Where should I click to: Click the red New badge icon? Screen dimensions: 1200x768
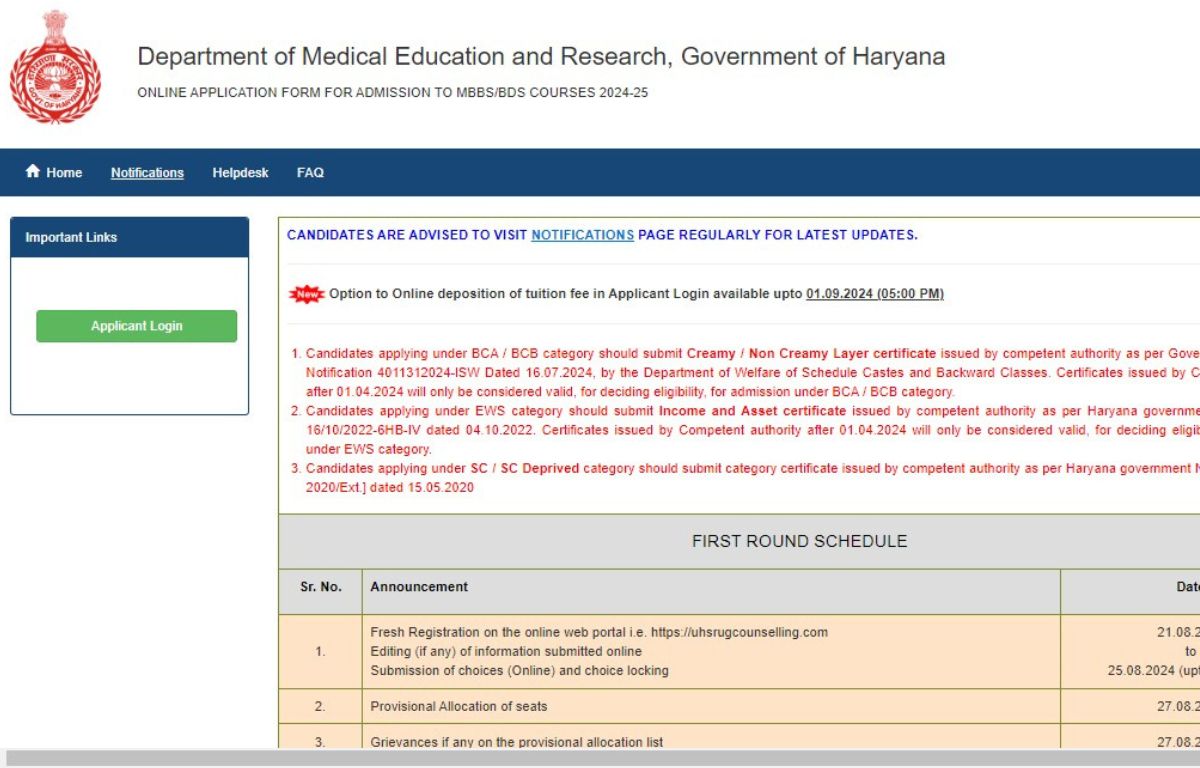point(307,294)
